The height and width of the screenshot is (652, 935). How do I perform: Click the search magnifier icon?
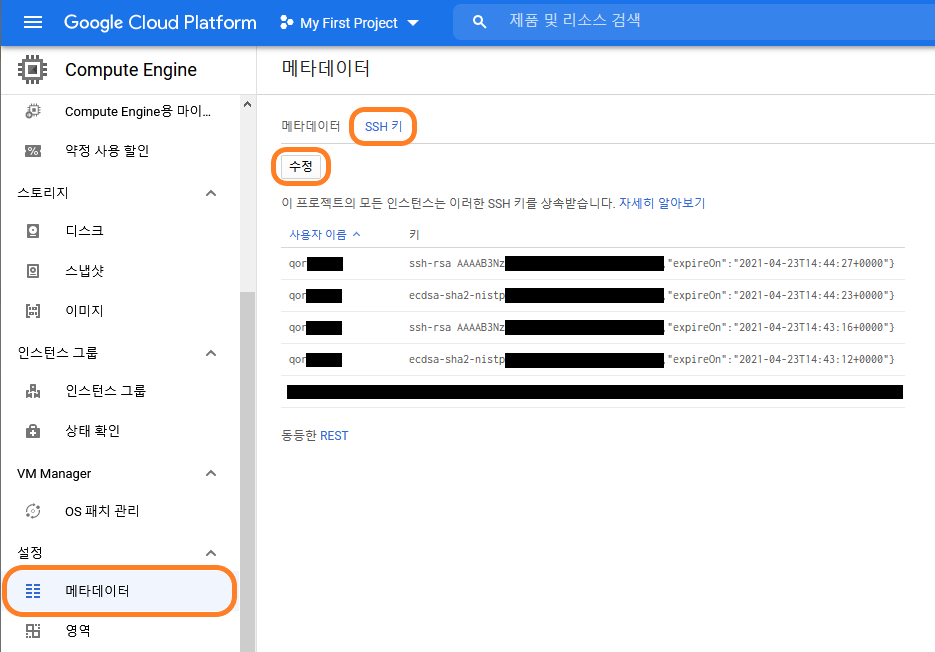[479, 22]
